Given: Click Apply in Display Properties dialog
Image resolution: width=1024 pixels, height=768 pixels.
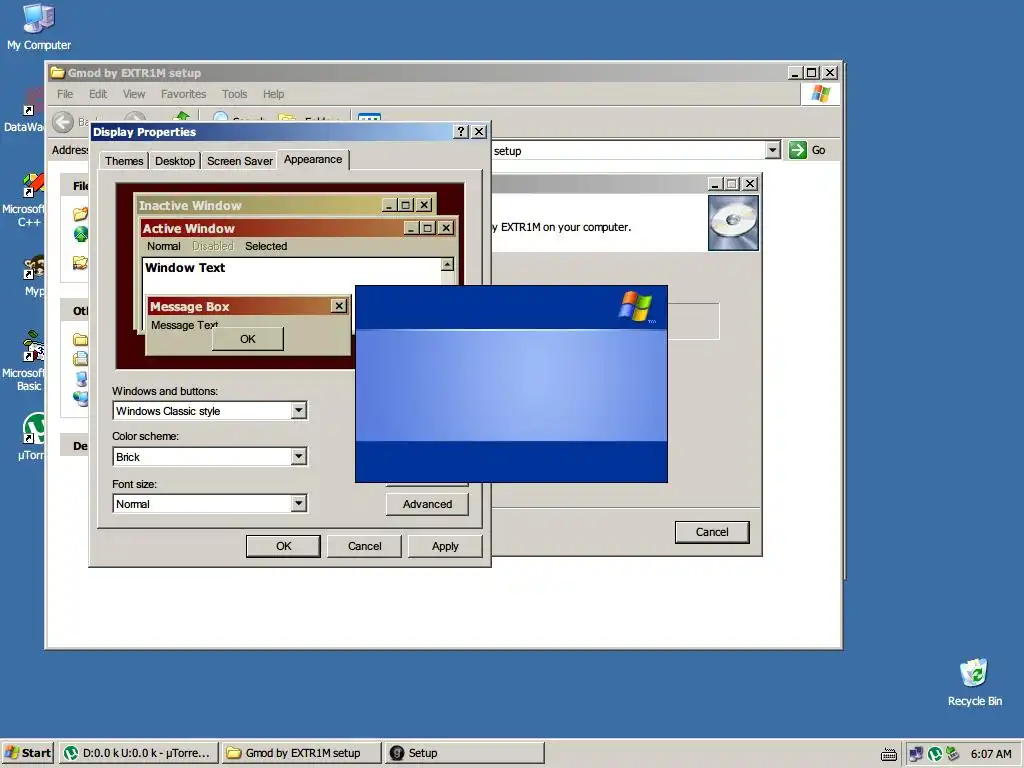Looking at the screenshot, I should click(x=445, y=546).
